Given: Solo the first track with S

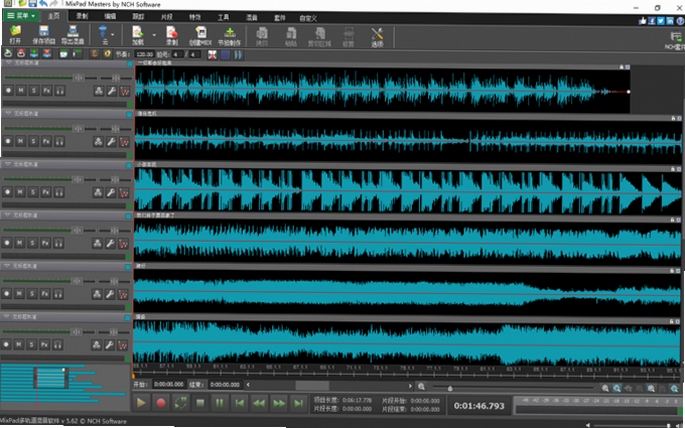Looking at the screenshot, I should 34,90.
